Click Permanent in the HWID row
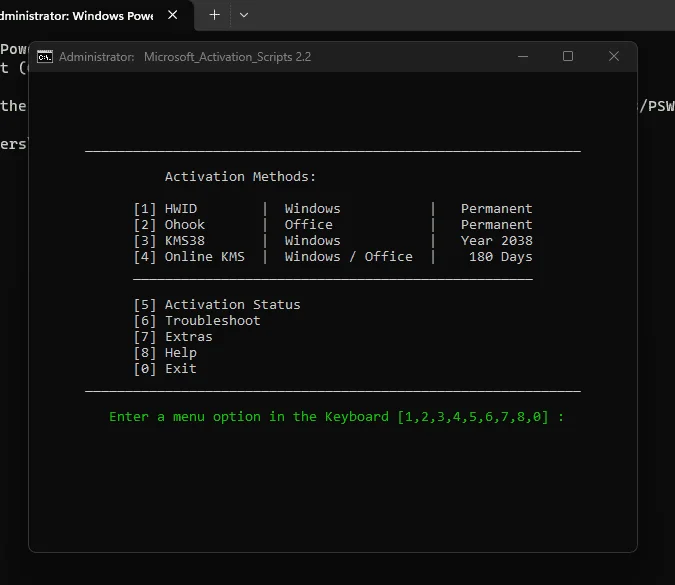The image size is (675, 585). click(497, 209)
